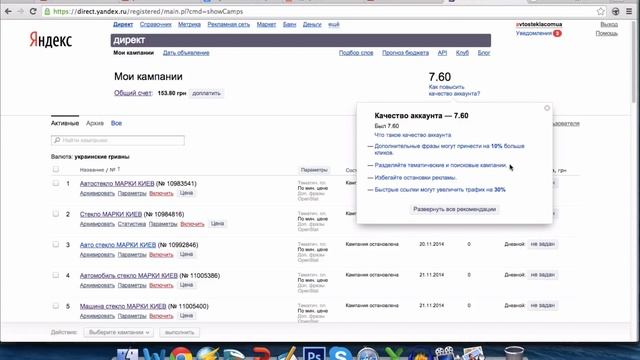Open the Общий счет link
The width and height of the screenshot is (640, 360).
(133, 93)
